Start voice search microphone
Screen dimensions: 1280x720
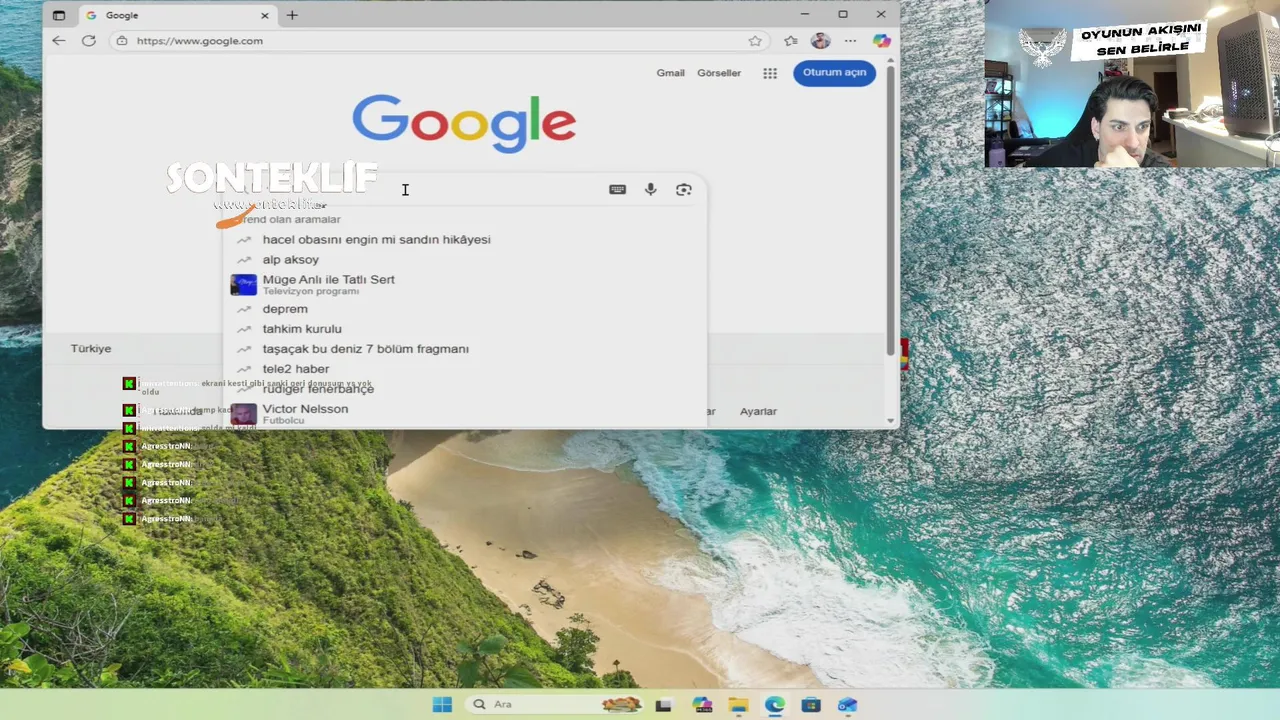651,190
